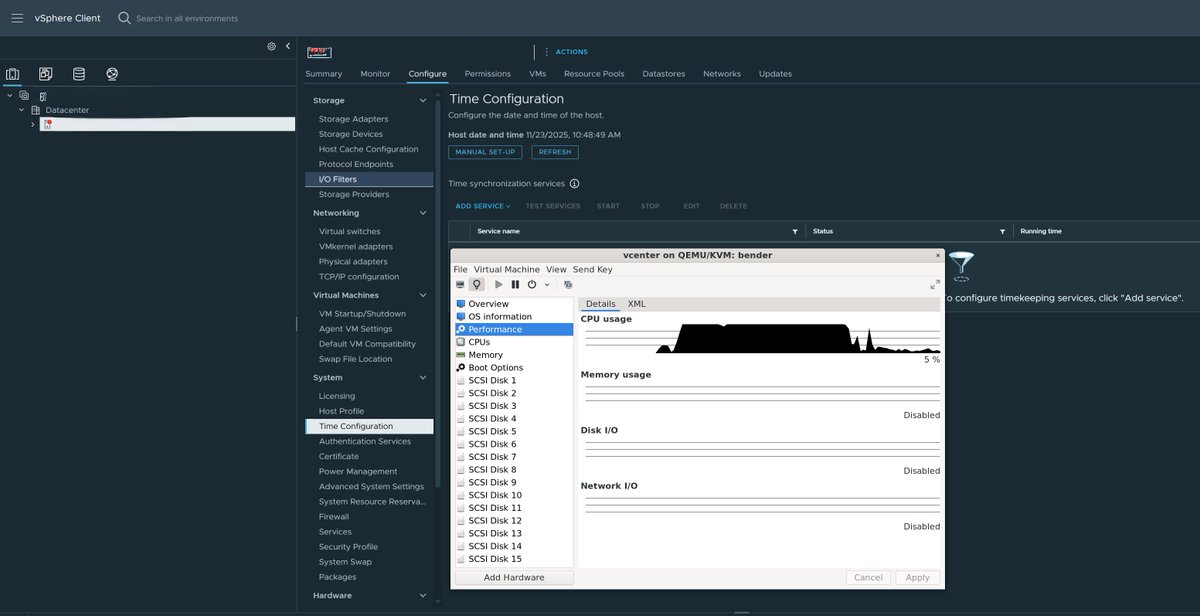This screenshot has height=616, width=1200.
Task: Pause the vcenter virtual machine
Action: pos(515,285)
